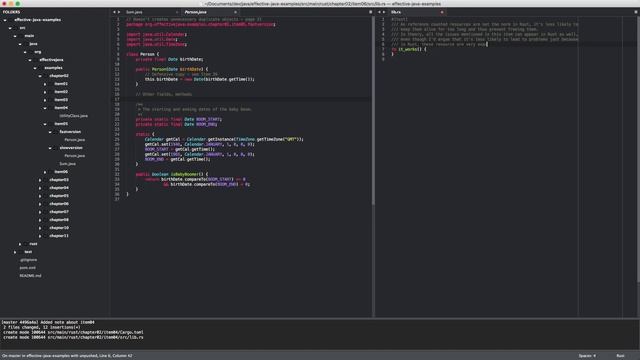Place cursor on 'class Person {' line
The image size is (640, 360).
(142, 54)
